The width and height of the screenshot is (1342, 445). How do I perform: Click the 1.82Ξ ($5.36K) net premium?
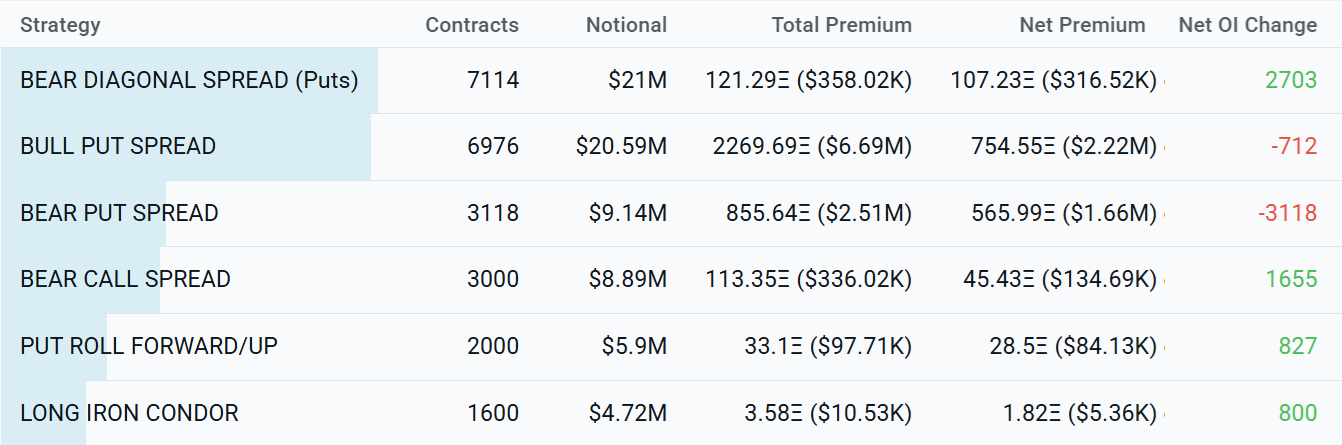coord(1080,412)
